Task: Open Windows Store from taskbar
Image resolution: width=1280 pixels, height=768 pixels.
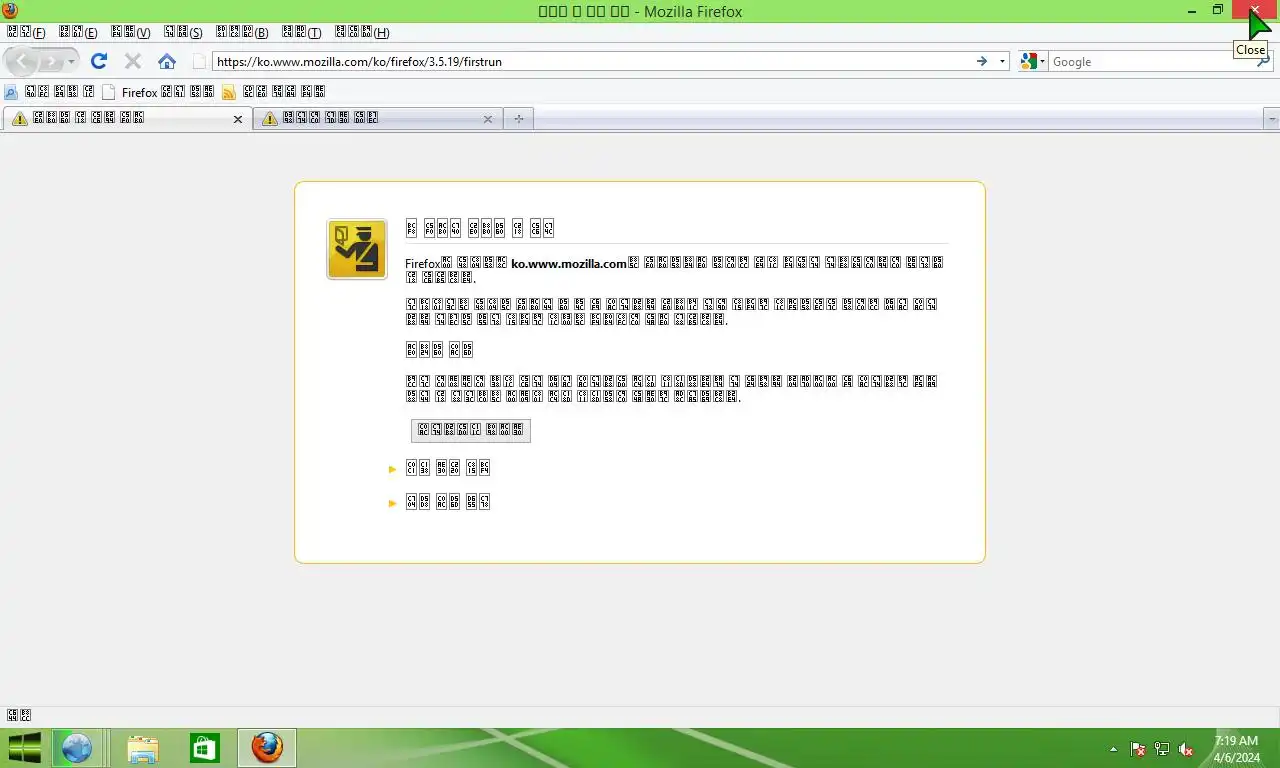Action: (205, 748)
